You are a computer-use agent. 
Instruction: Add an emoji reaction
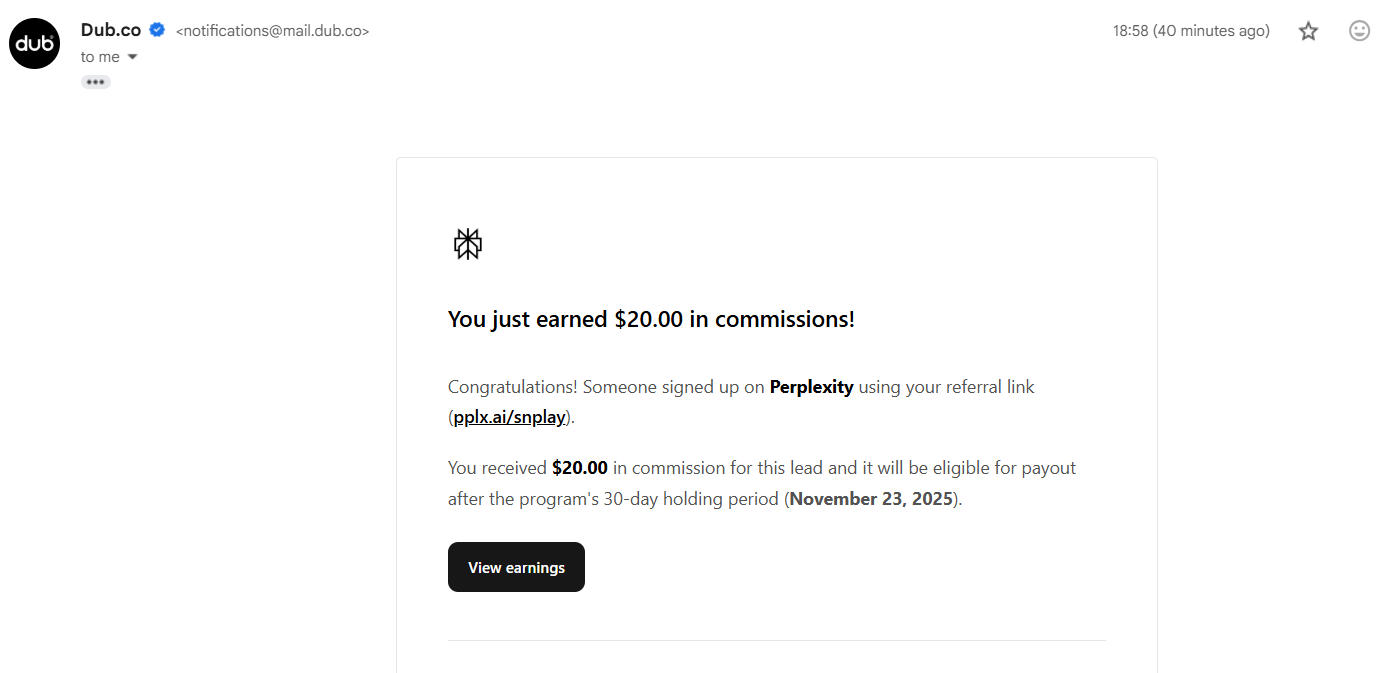click(1359, 31)
